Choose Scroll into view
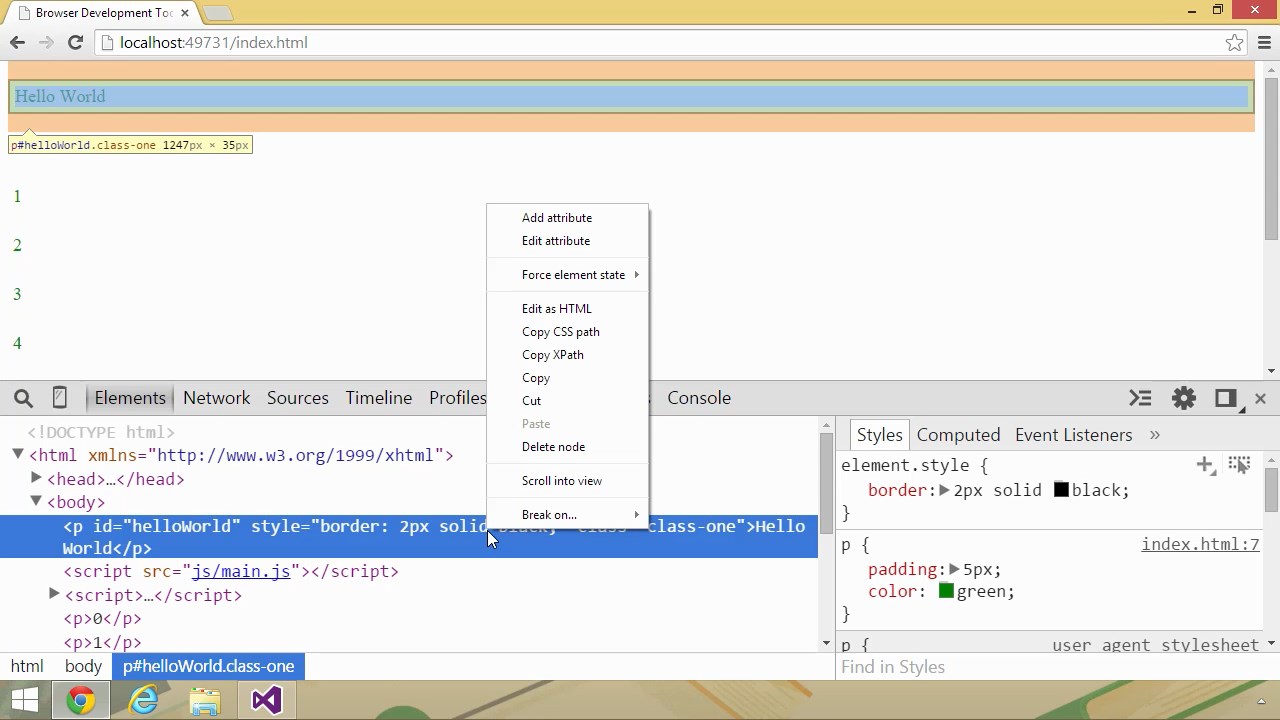Screen dimensions: 1280x720 568,481
